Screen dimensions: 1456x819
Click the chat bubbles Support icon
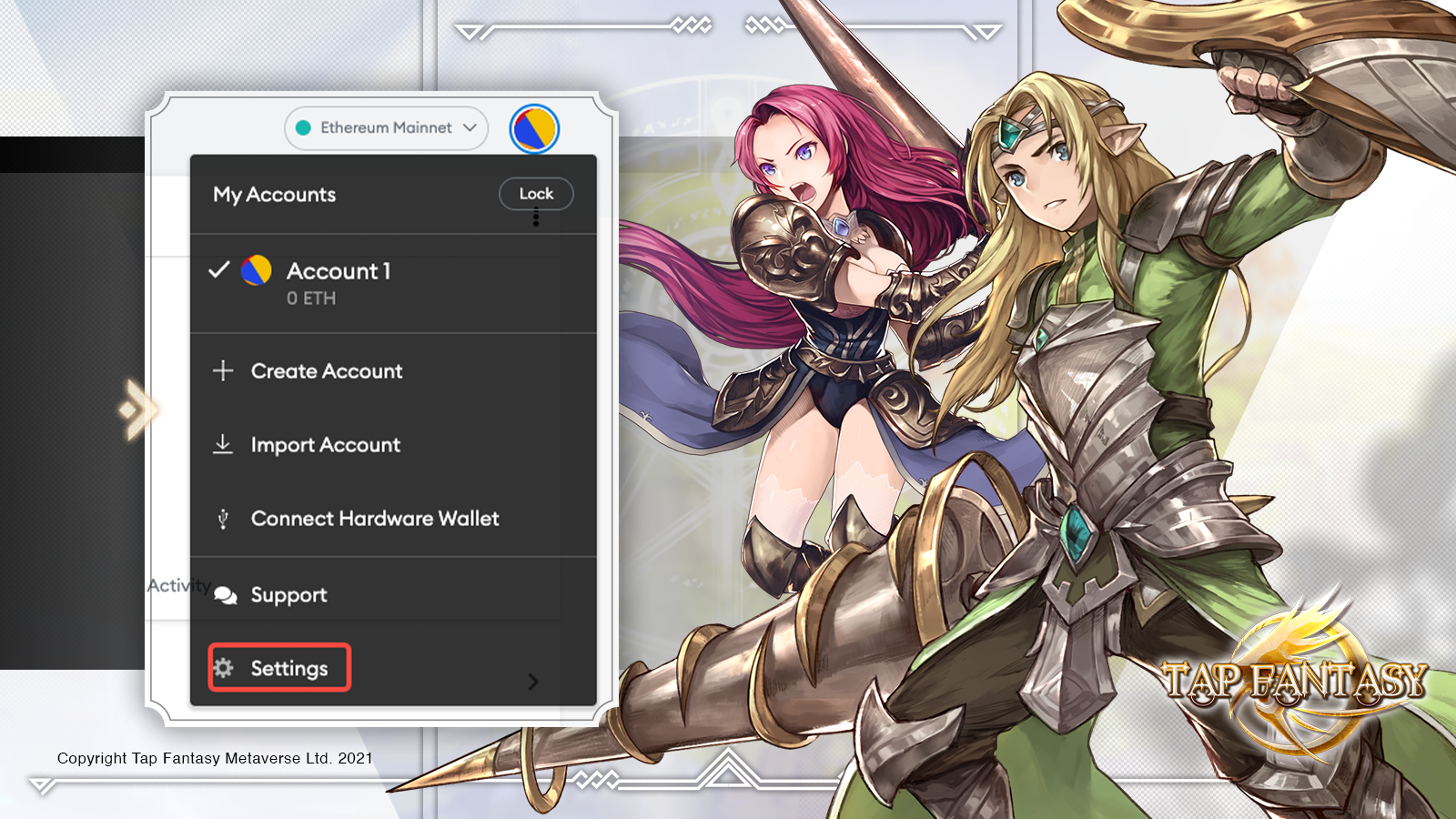[x=225, y=595]
